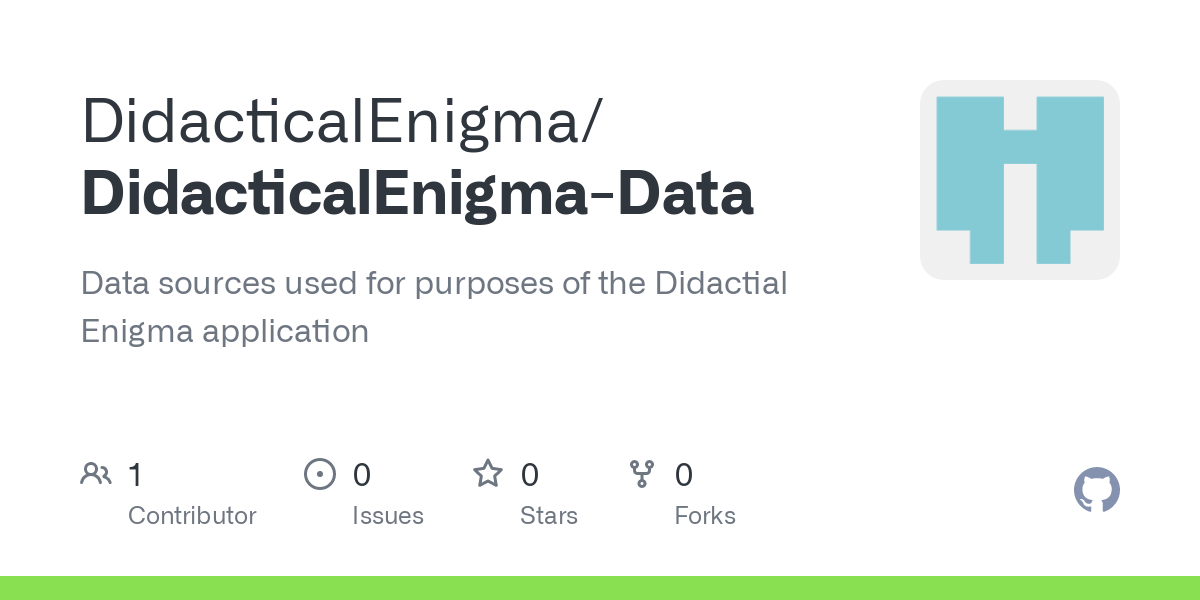The image size is (1200, 600).
Task: Click the issues circle-dot icon
Action: (320, 474)
